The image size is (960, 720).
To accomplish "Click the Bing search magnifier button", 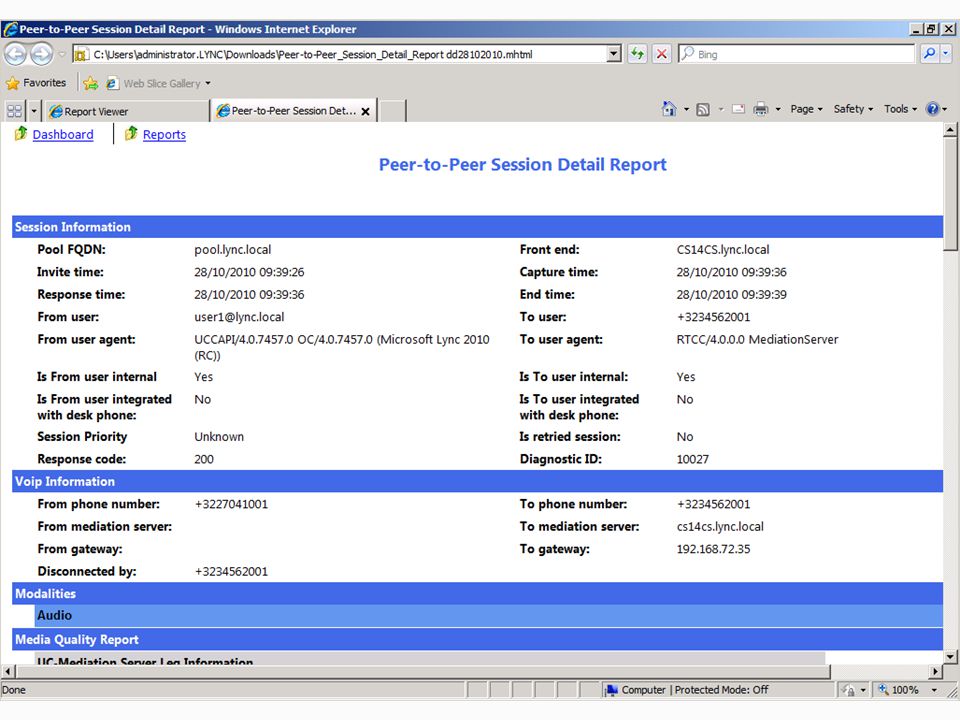I will pos(929,54).
